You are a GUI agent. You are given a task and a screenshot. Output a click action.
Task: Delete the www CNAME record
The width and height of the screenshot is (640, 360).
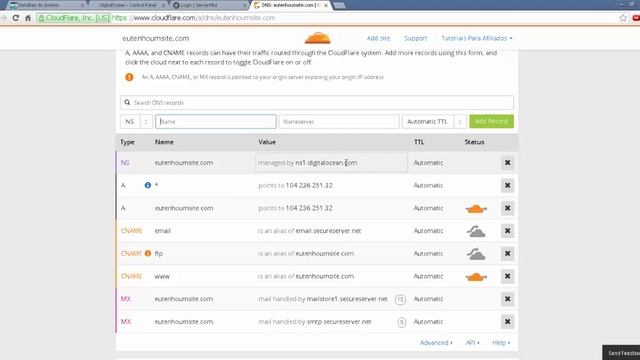pyautogui.click(x=507, y=276)
